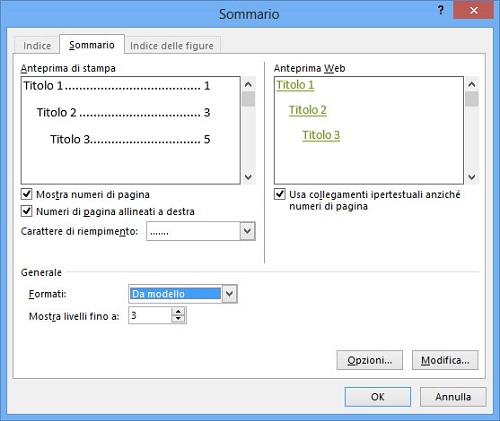Click the help question mark icon
Image resolution: width=500 pixels, height=421 pixels.
(441, 10)
